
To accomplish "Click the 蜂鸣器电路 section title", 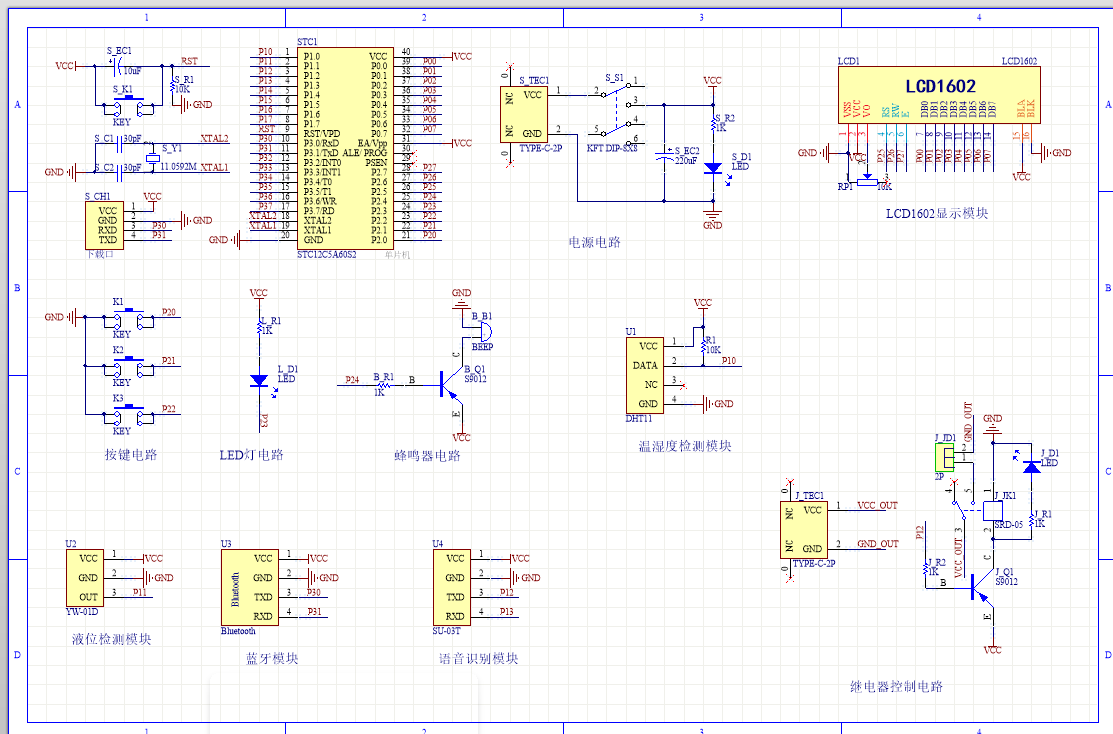I will pyautogui.click(x=427, y=456).
